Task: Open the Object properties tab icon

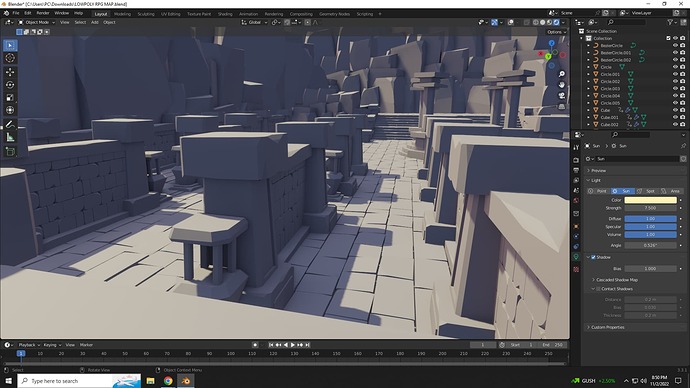Action: tap(576, 227)
